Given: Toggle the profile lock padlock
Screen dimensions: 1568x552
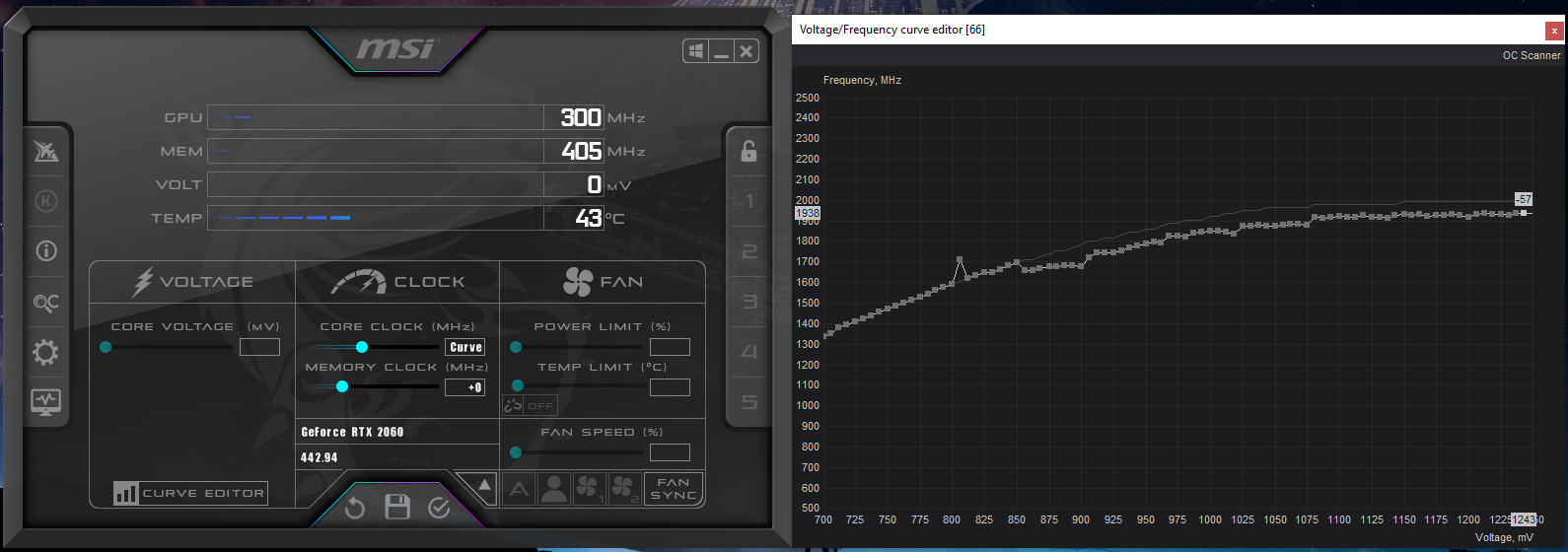Looking at the screenshot, I should pos(748,151).
